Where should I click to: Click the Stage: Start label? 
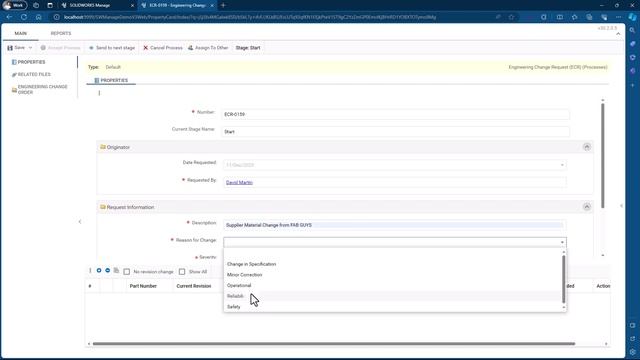pyautogui.click(x=248, y=48)
